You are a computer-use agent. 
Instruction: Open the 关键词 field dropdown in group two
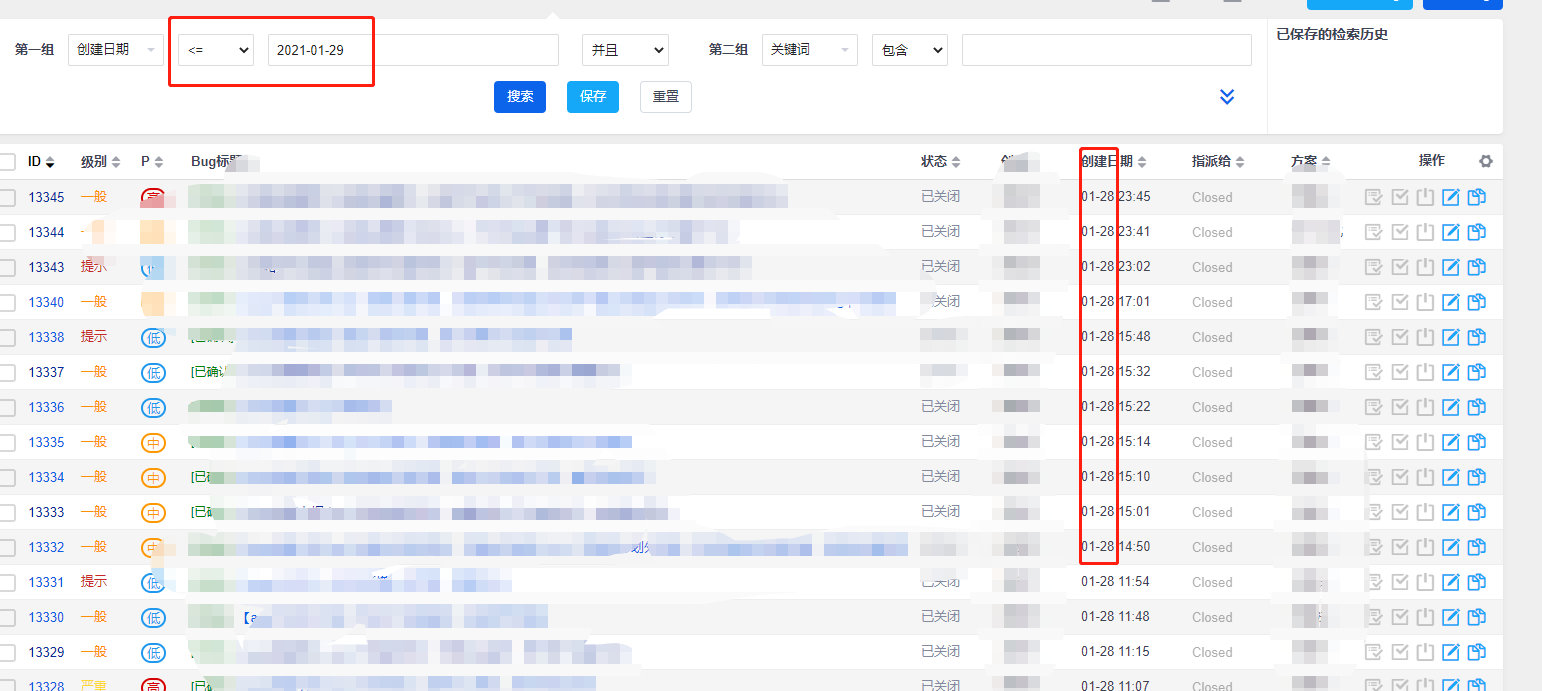tap(809, 50)
